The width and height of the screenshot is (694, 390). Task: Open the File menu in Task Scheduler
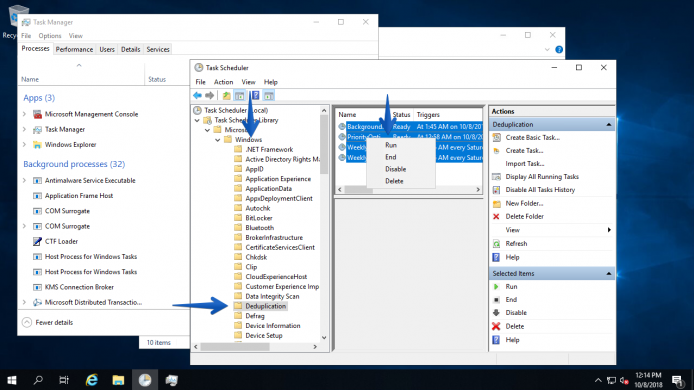pyautogui.click(x=200, y=82)
